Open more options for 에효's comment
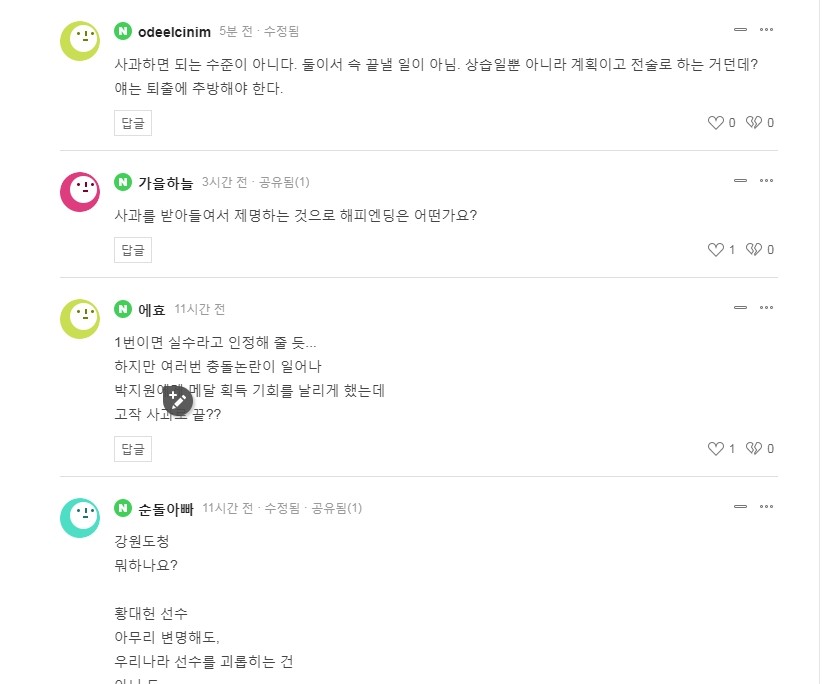The image size is (827, 684). (x=767, y=308)
